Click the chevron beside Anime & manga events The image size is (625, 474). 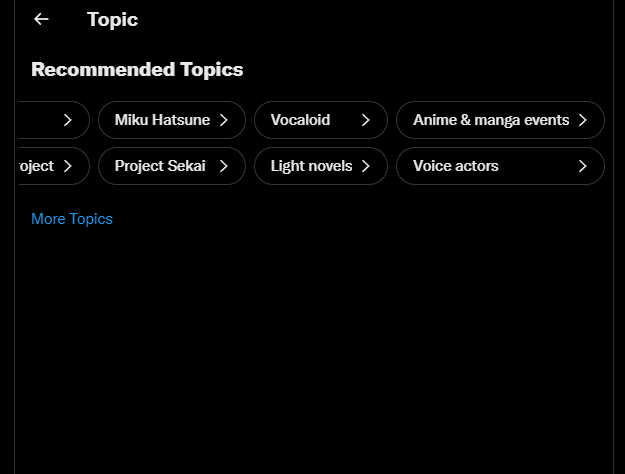coord(583,120)
